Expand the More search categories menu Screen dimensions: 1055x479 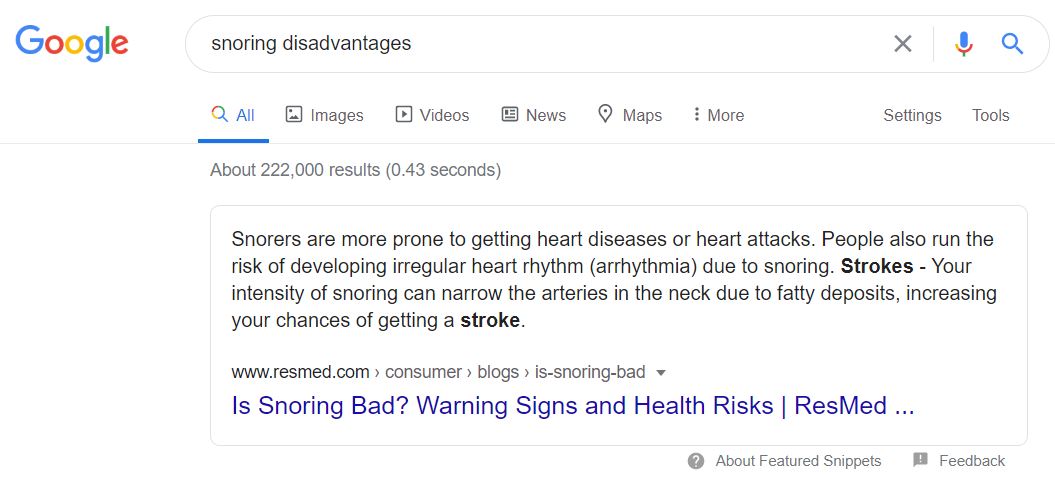coord(718,115)
